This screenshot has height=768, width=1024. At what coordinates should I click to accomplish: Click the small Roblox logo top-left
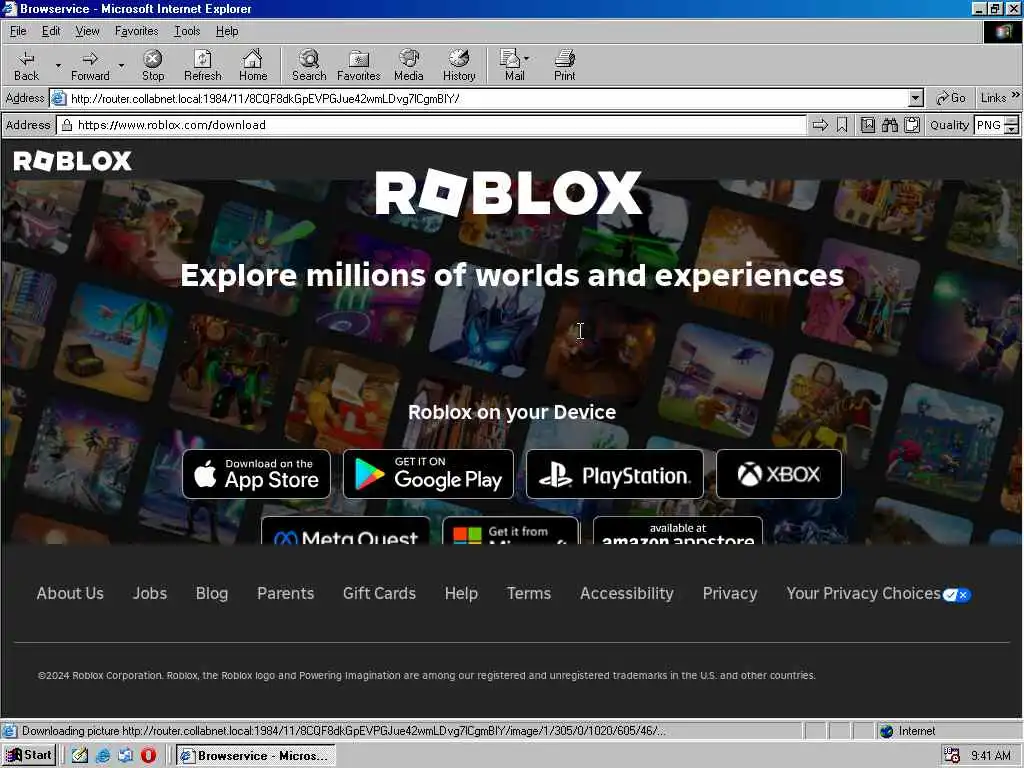72,161
